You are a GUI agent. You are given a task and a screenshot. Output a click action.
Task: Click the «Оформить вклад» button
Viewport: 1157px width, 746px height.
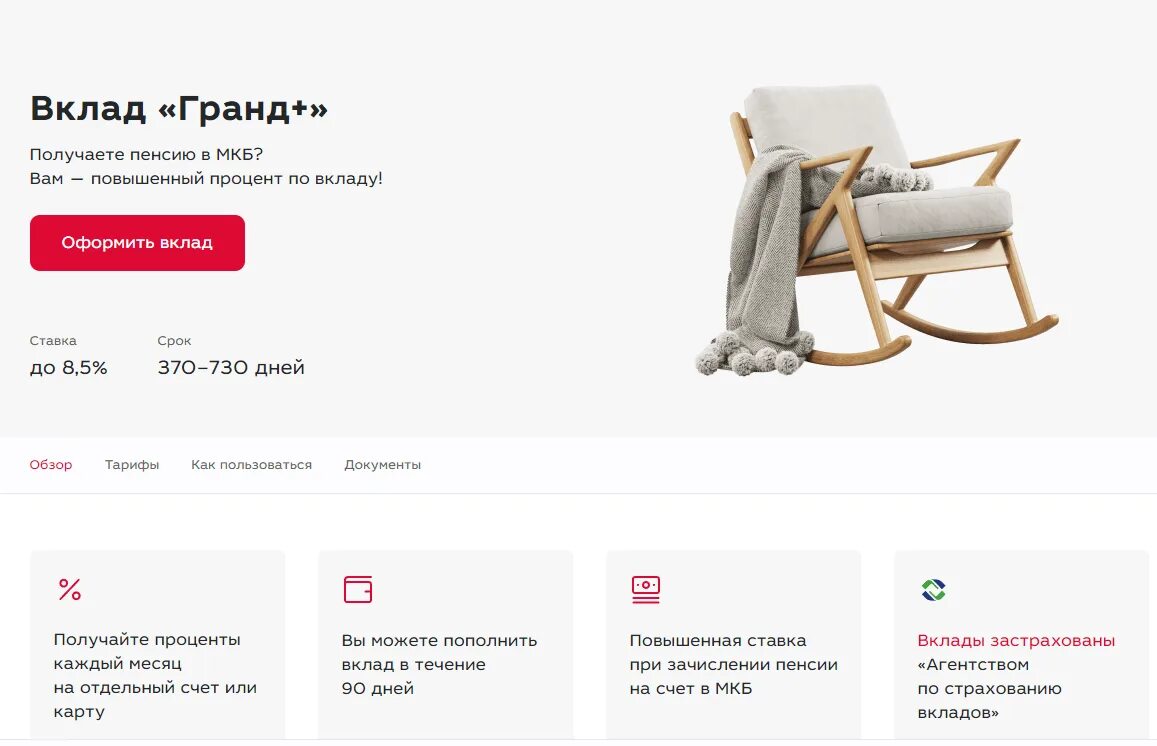[x=137, y=243]
